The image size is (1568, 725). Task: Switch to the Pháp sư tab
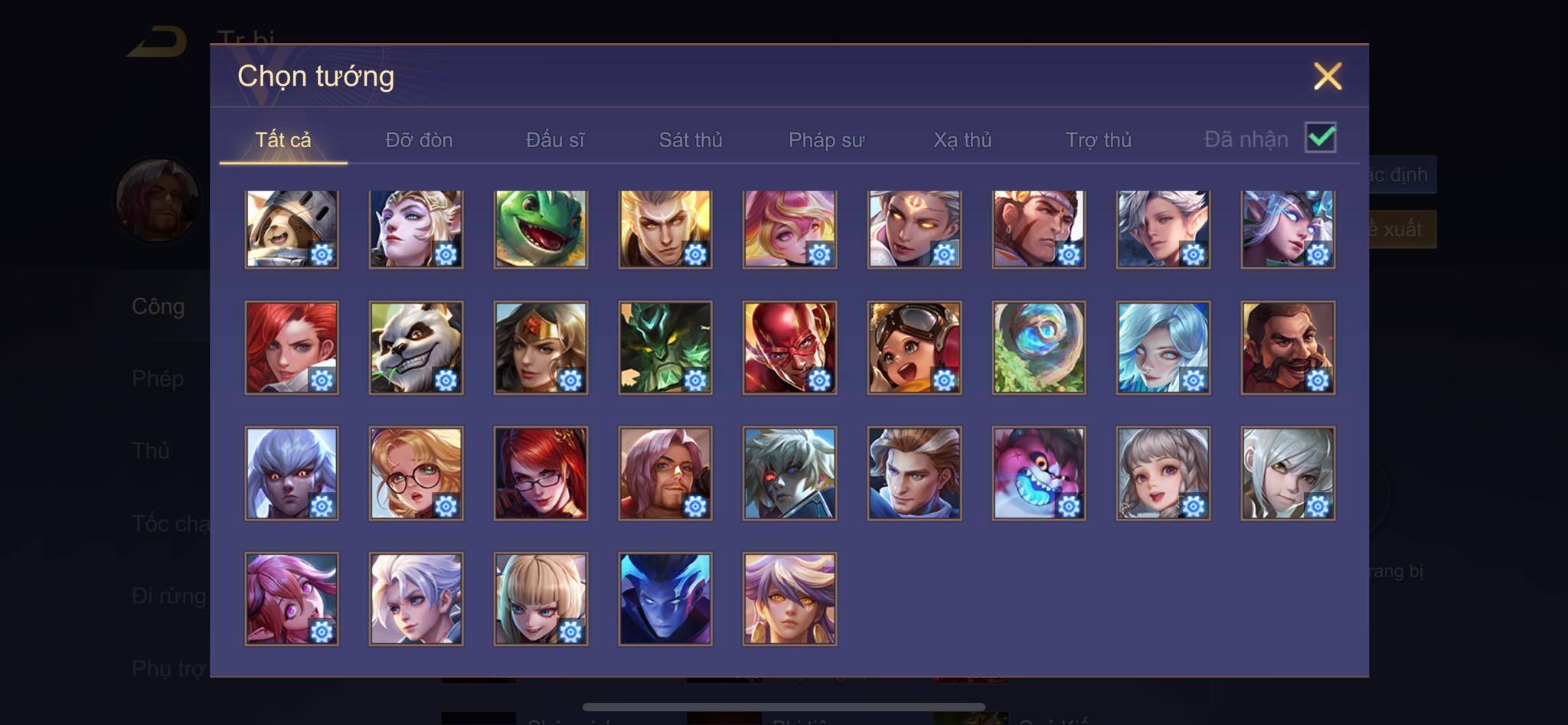pos(826,140)
